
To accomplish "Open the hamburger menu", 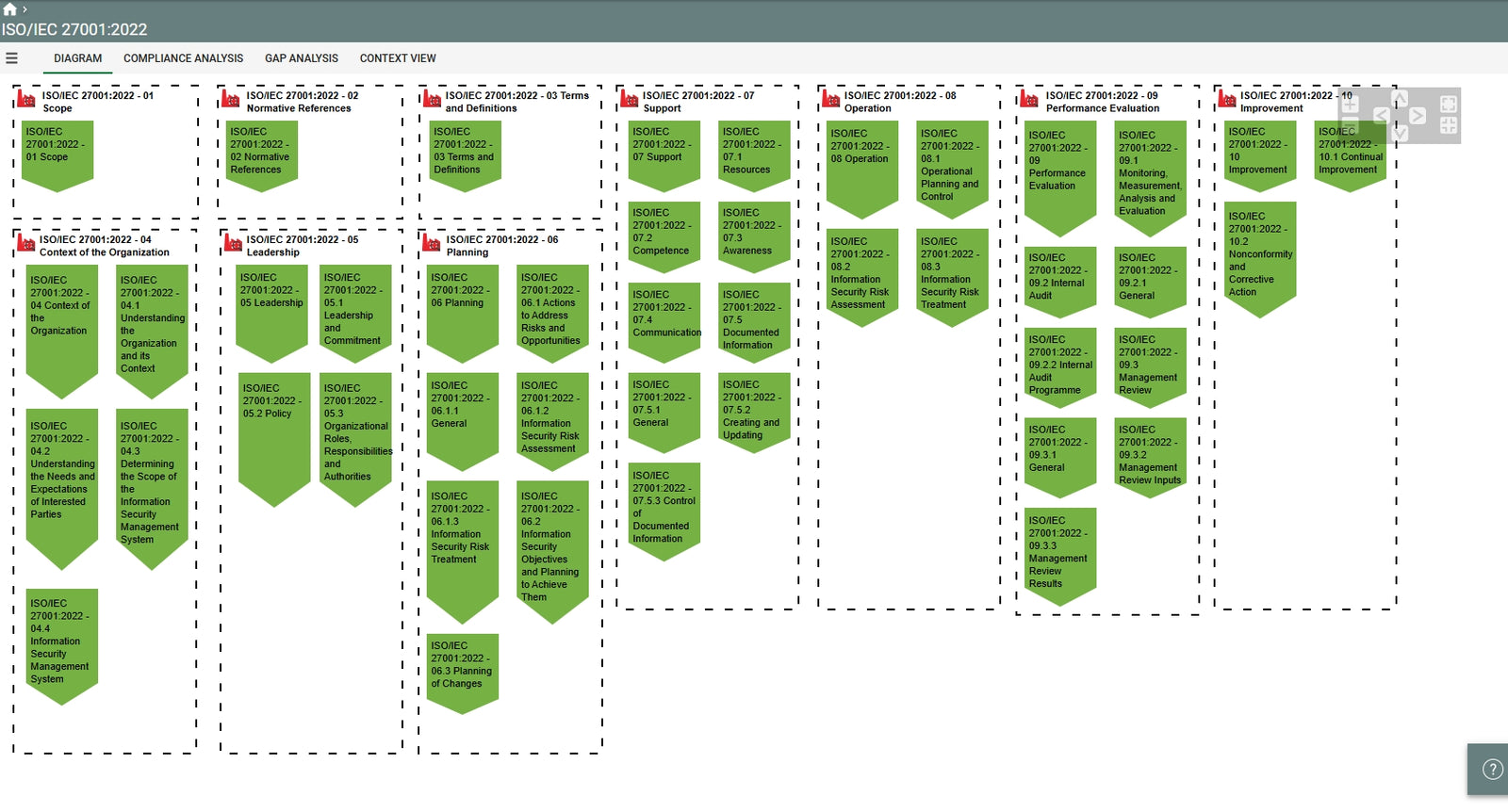I will 12,58.
